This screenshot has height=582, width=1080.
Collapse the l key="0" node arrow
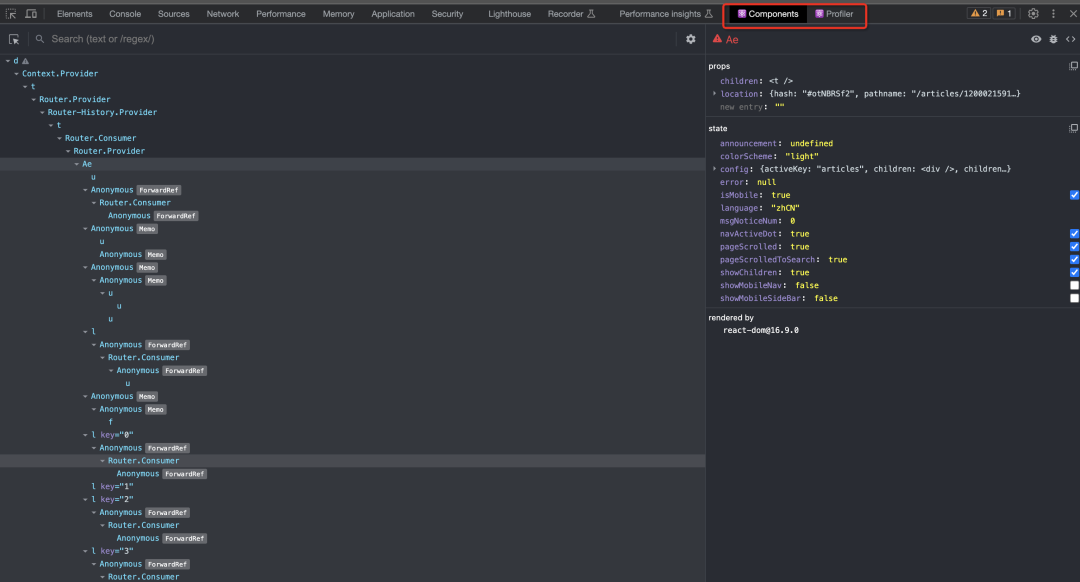click(x=85, y=435)
